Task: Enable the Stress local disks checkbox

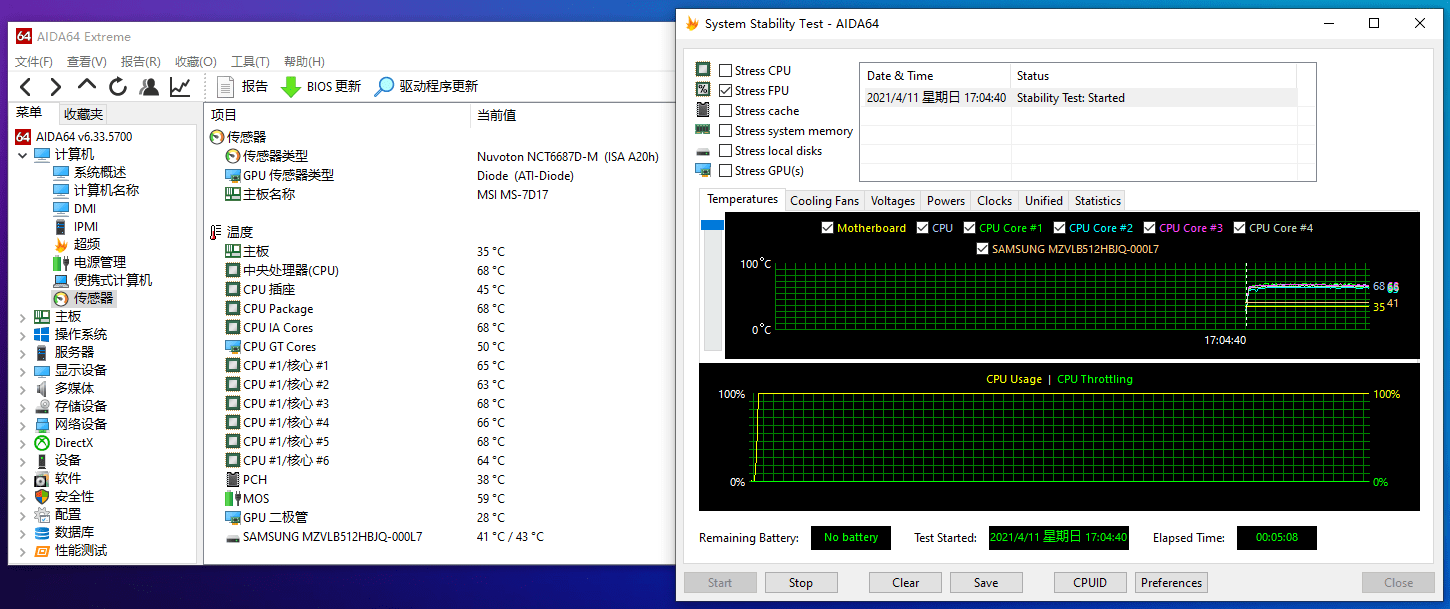Action: click(x=725, y=150)
